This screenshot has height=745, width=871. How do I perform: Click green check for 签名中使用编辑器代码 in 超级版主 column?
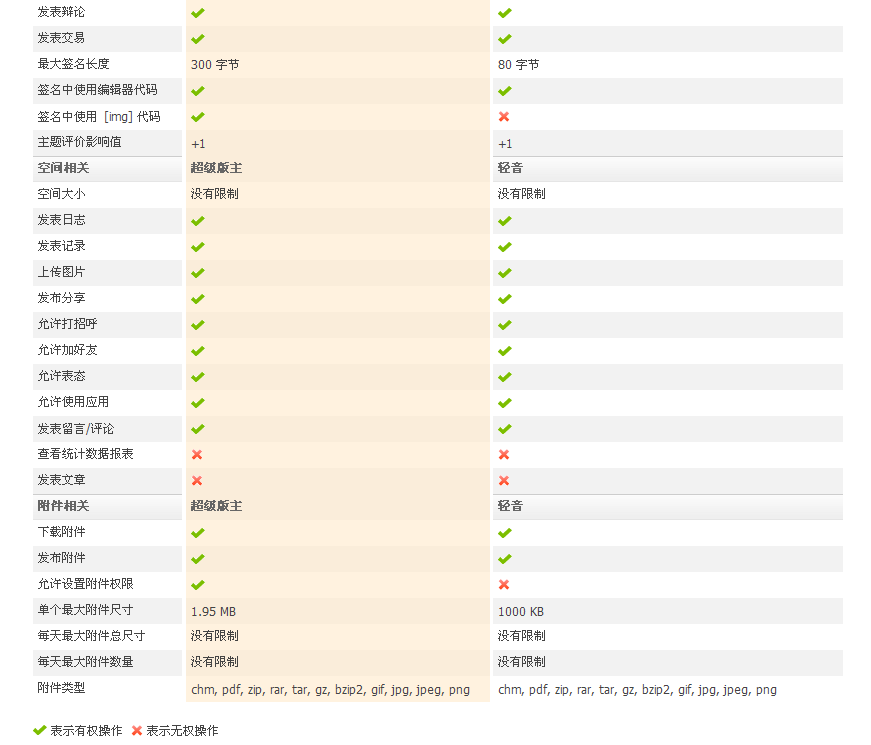click(198, 91)
